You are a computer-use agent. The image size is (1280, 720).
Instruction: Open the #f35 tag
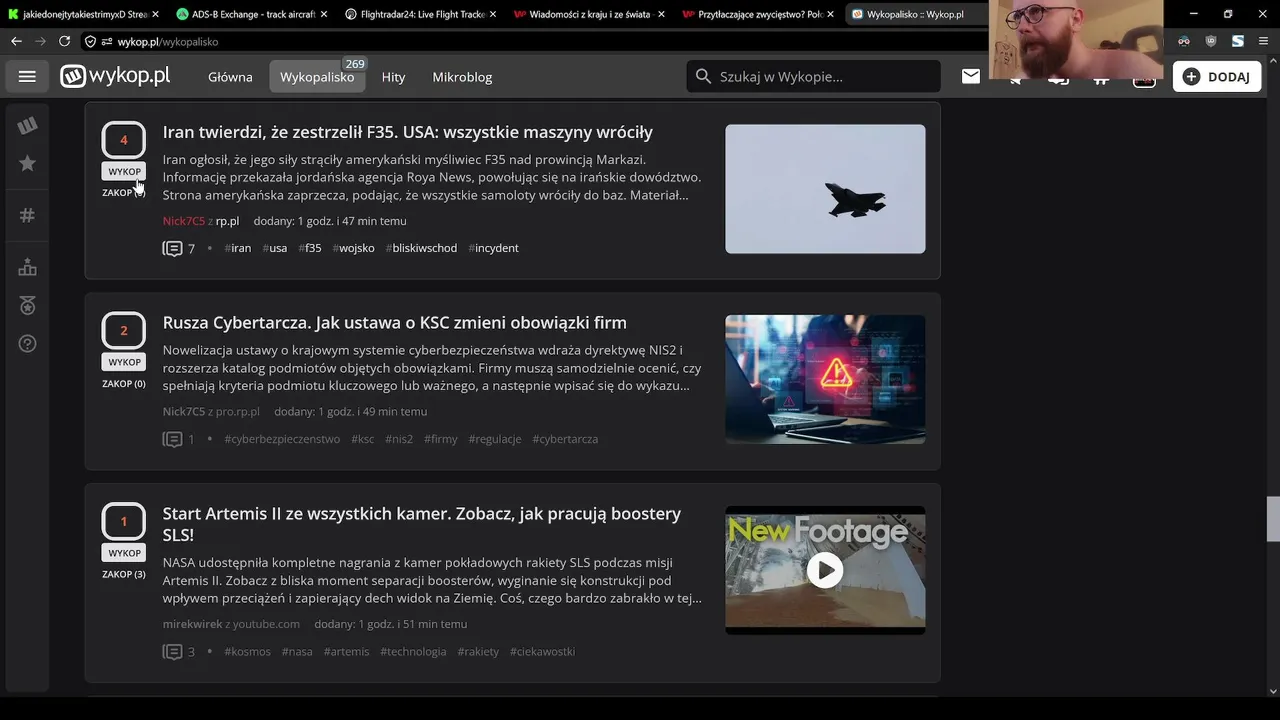(310, 248)
